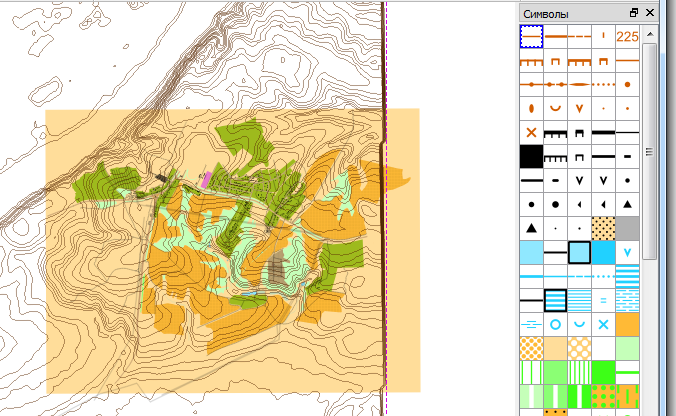The height and width of the screenshot is (416, 676).
Task: Undock the Символы panel with float button
Action: (x=634, y=13)
